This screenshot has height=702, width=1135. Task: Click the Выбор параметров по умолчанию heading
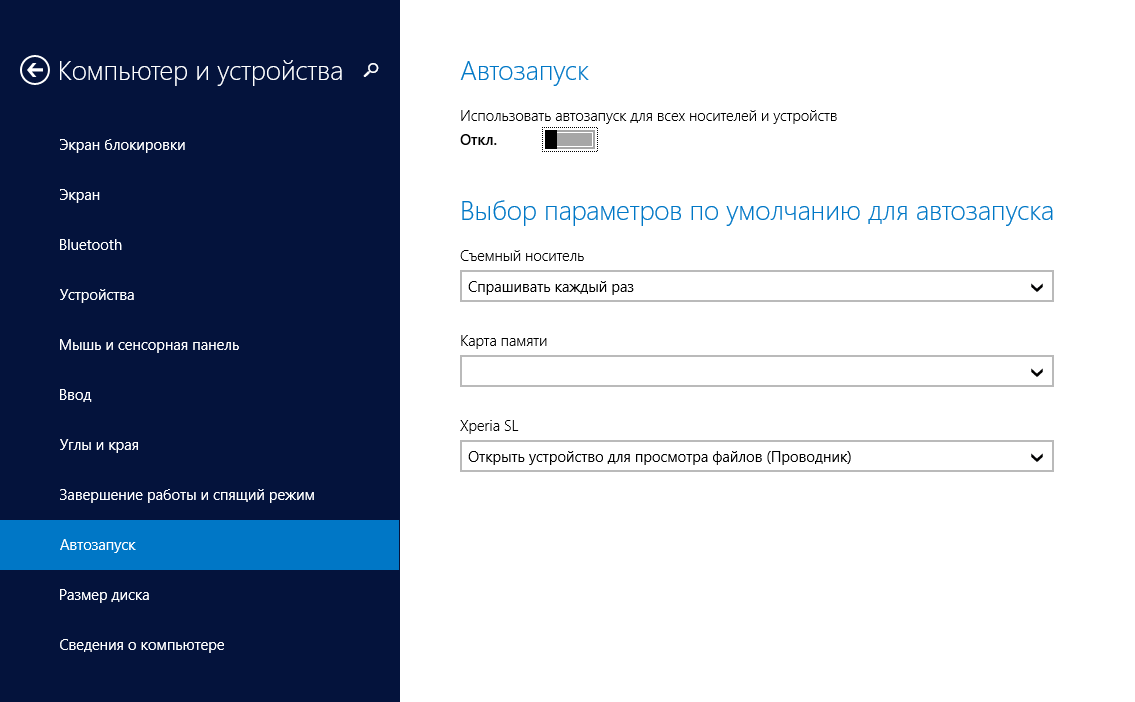point(756,212)
